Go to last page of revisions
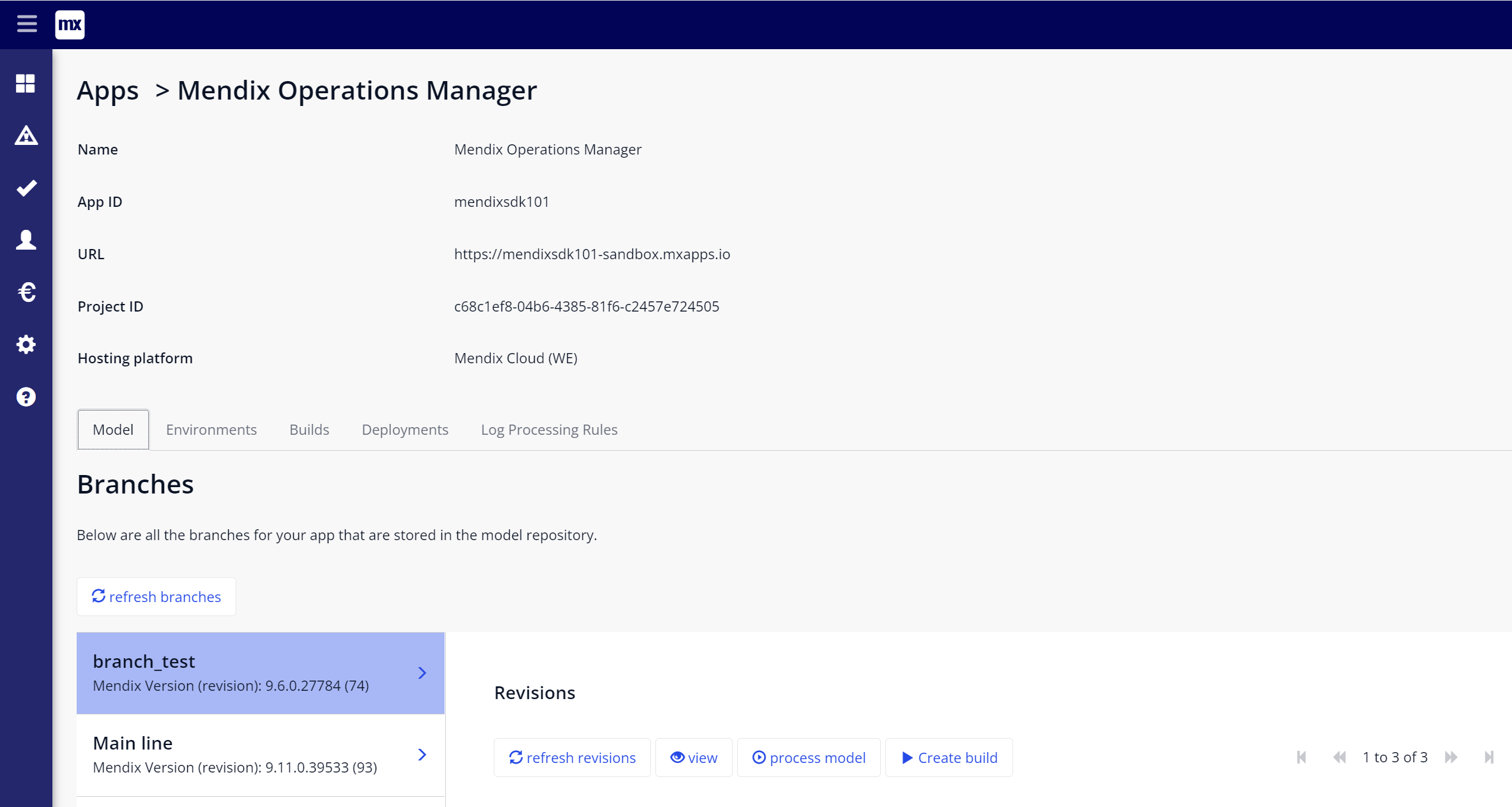The height and width of the screenshot is (807, 1512). [x=1489, y=757]
